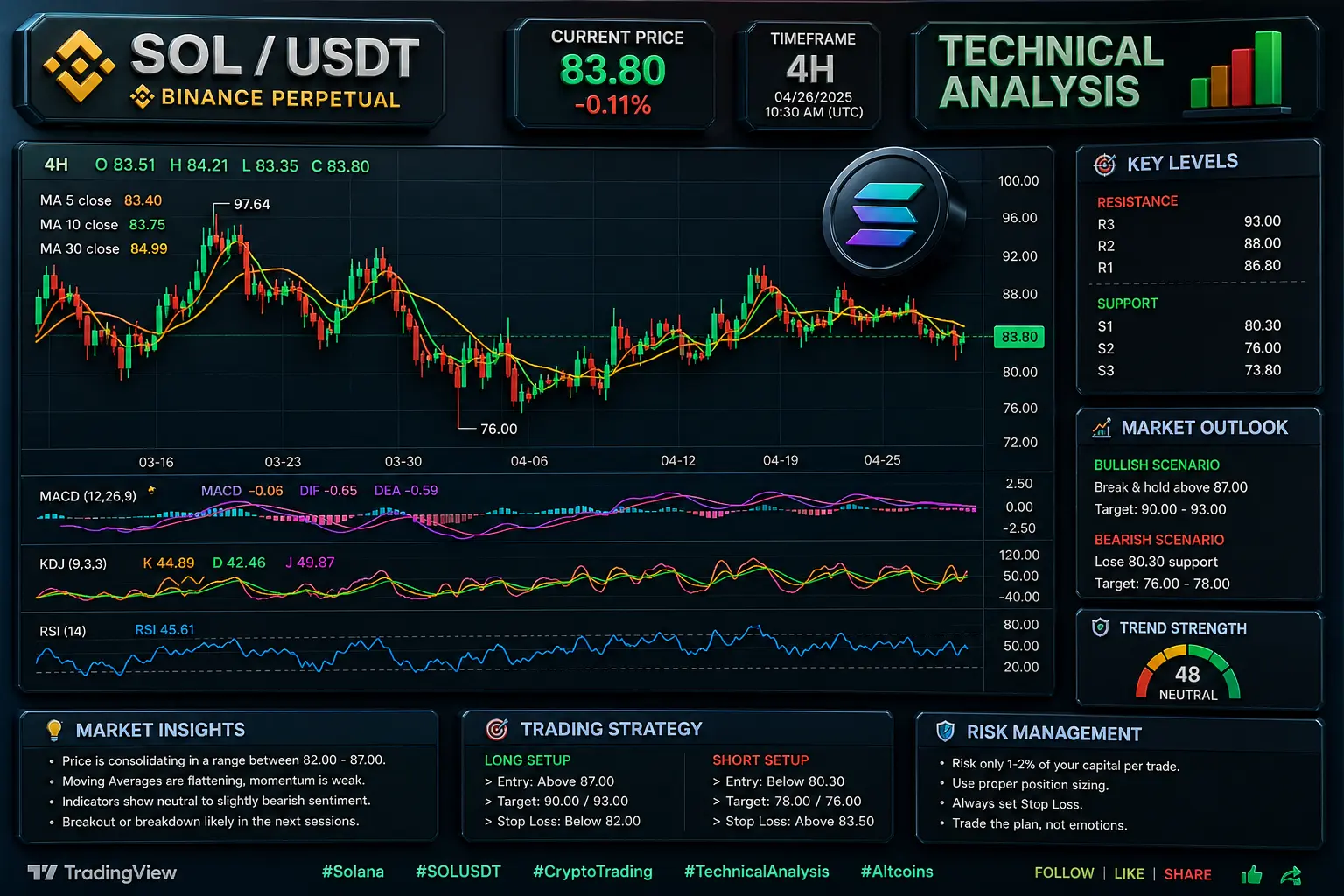1344x896 pixels.
Task: Click the R2 resistance value 88.00
Action: click(x=1262, y=243)
